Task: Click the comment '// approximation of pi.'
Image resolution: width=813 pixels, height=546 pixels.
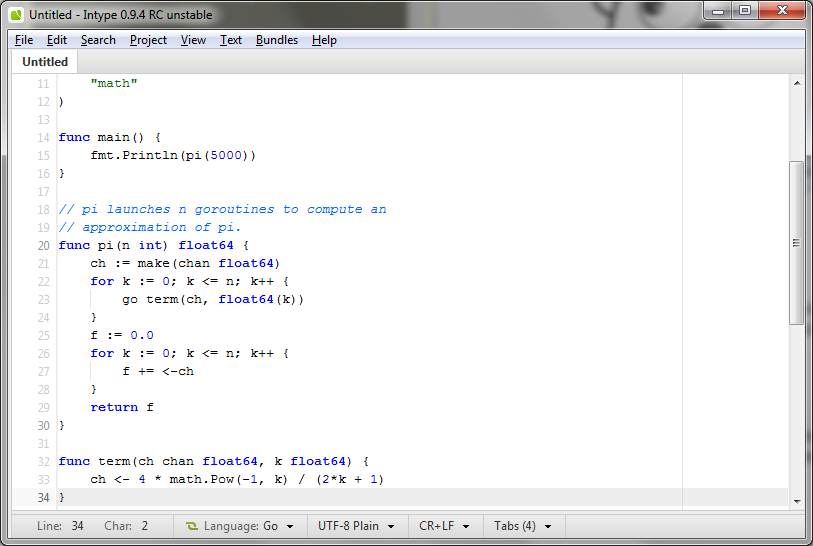Action: coord(150,227)
